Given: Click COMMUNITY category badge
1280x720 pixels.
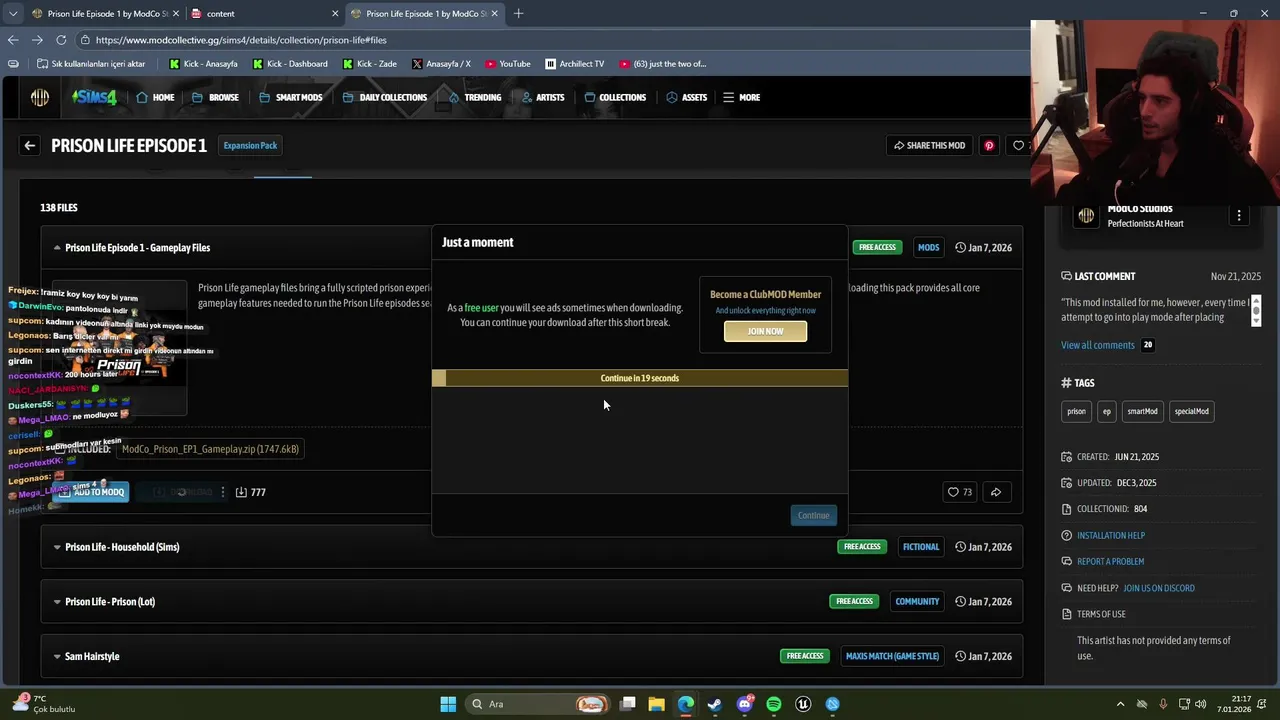Looking at the screenshot, I should click(917, 602).
